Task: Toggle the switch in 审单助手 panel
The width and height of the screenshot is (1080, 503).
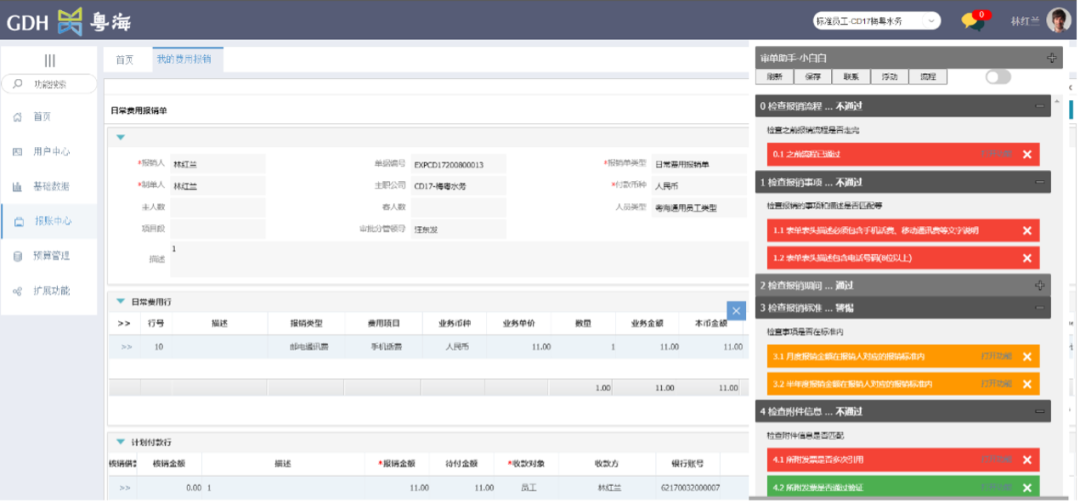Action: click(x=997, y=77)
